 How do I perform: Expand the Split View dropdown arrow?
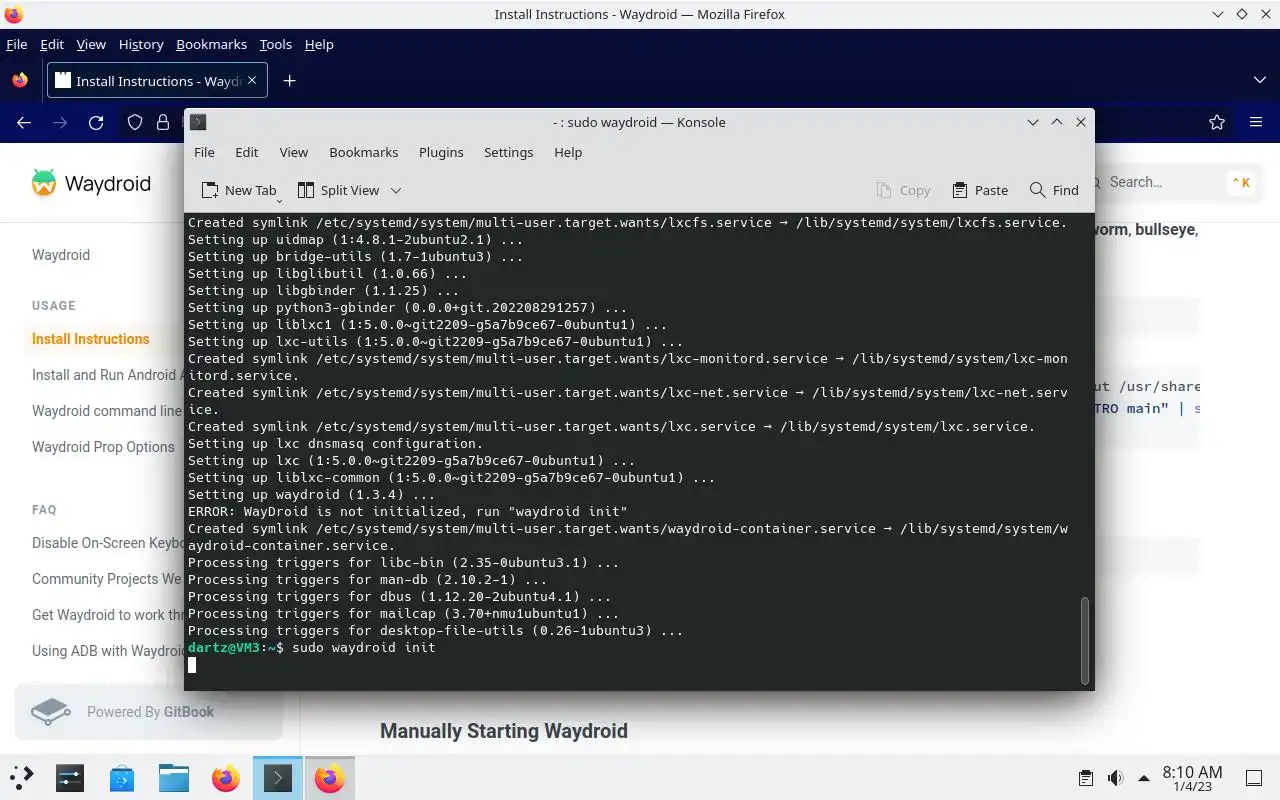(396, 190)
